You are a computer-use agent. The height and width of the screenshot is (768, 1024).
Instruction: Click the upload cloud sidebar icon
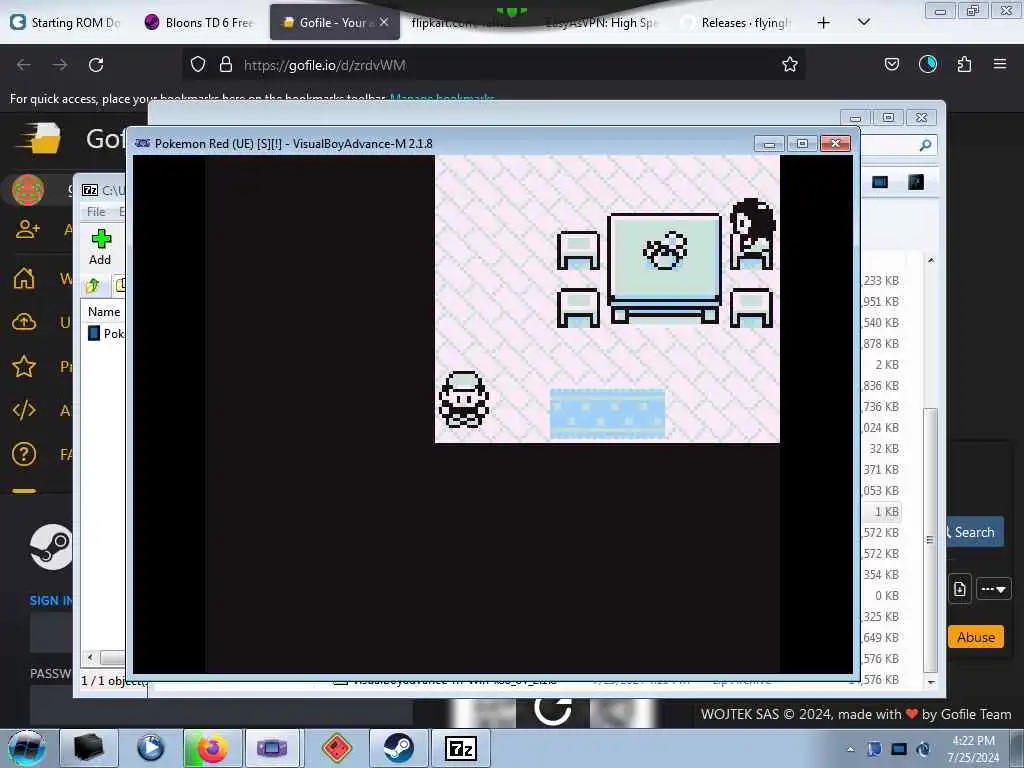24,322
